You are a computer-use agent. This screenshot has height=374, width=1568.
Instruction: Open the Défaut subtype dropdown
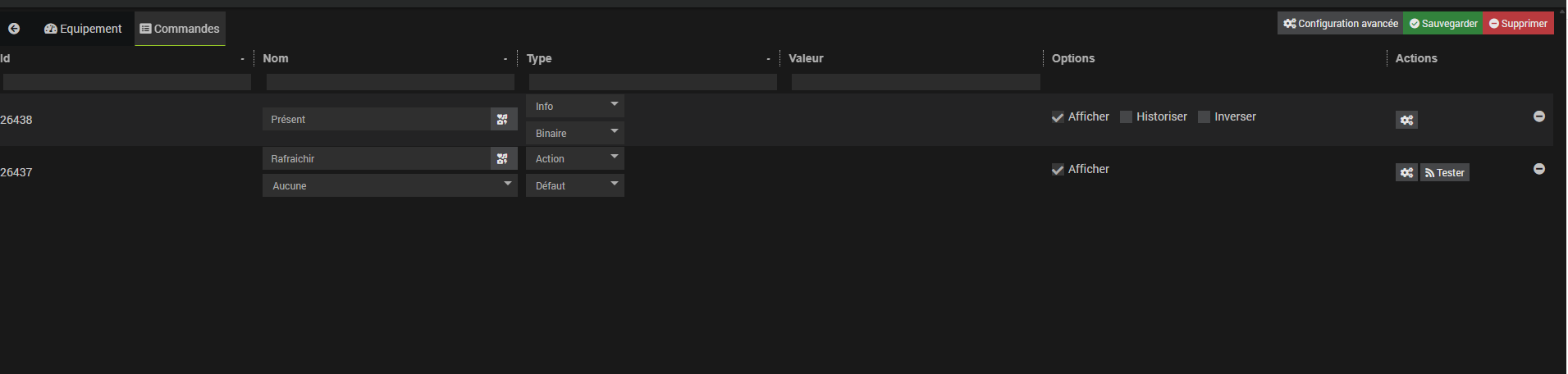pos(575,185)
